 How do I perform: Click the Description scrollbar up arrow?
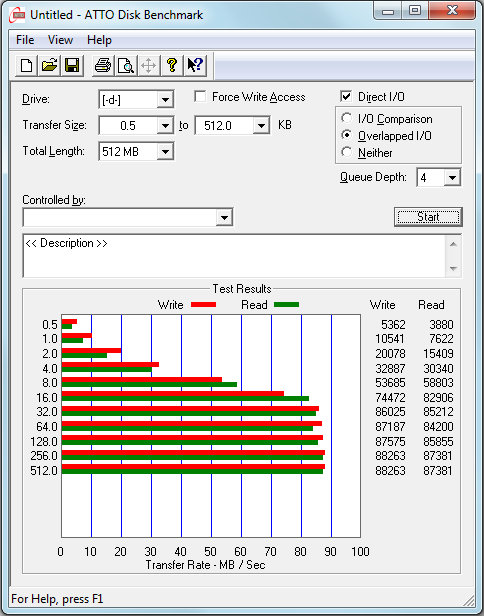pyautogui.click(x=453, y=244)
